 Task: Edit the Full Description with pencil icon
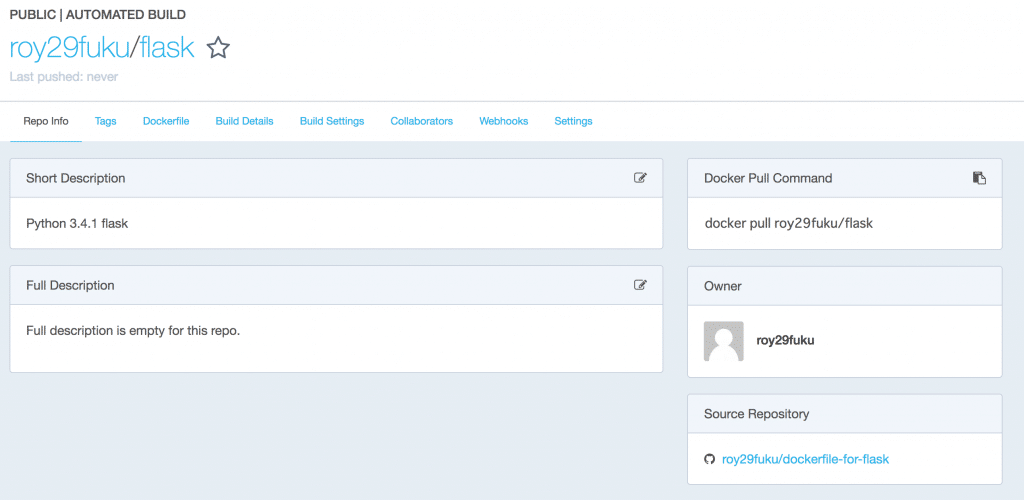[641, 285]
